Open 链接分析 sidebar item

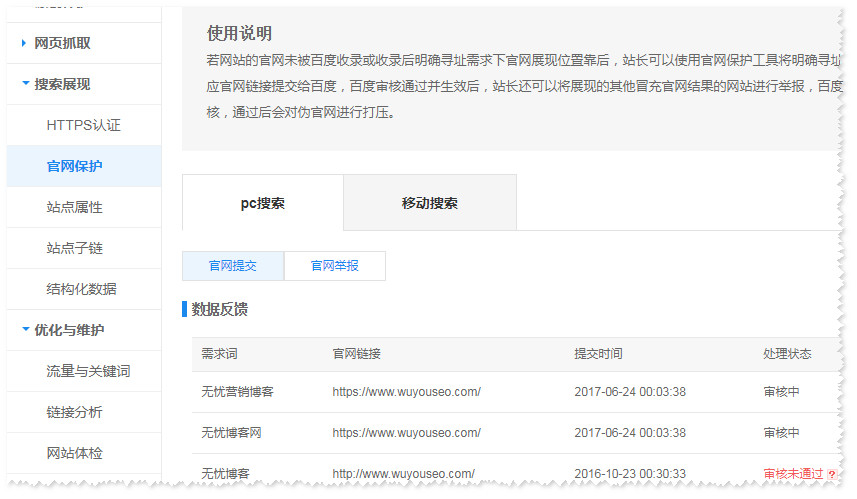(x=74, y=412)
